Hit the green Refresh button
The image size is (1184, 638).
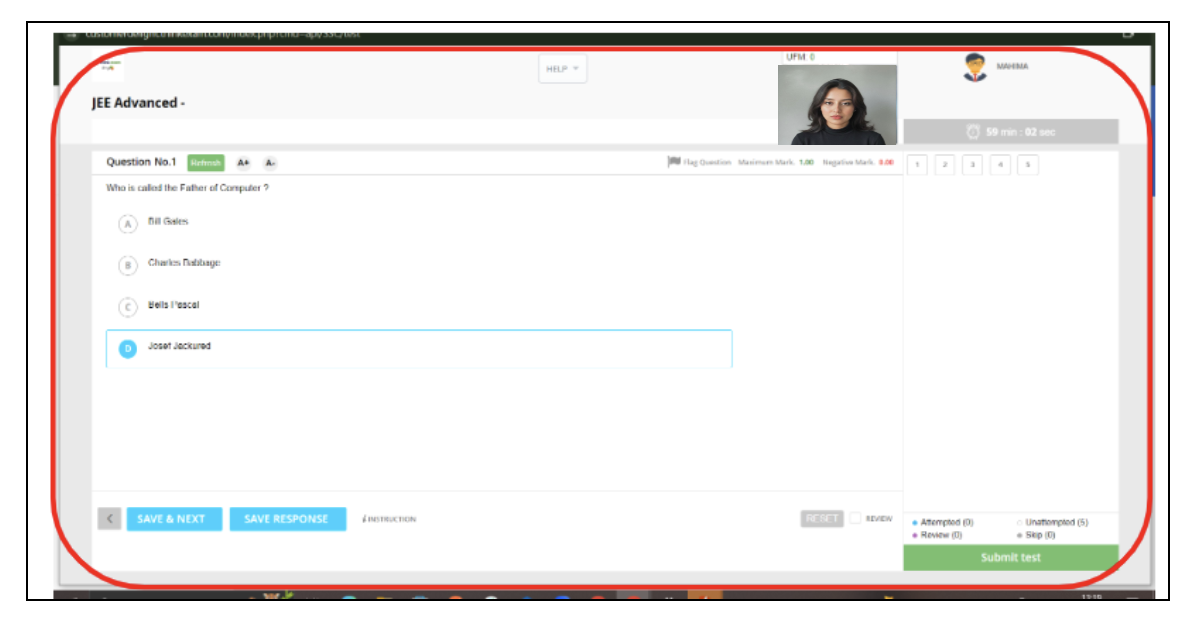(205, 163)
